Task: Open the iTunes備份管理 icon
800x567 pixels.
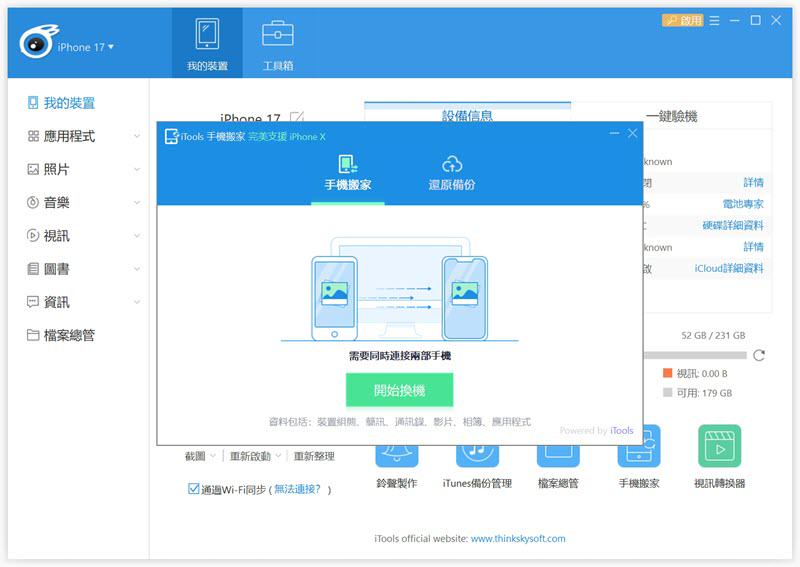Action: (477, 457)
